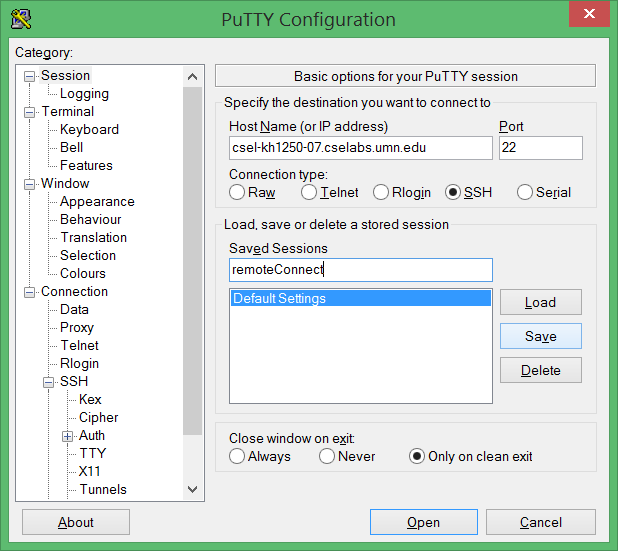Screen dimensions: 618x551
Task: Save the remoteConnect session
Action: [541, 336]
